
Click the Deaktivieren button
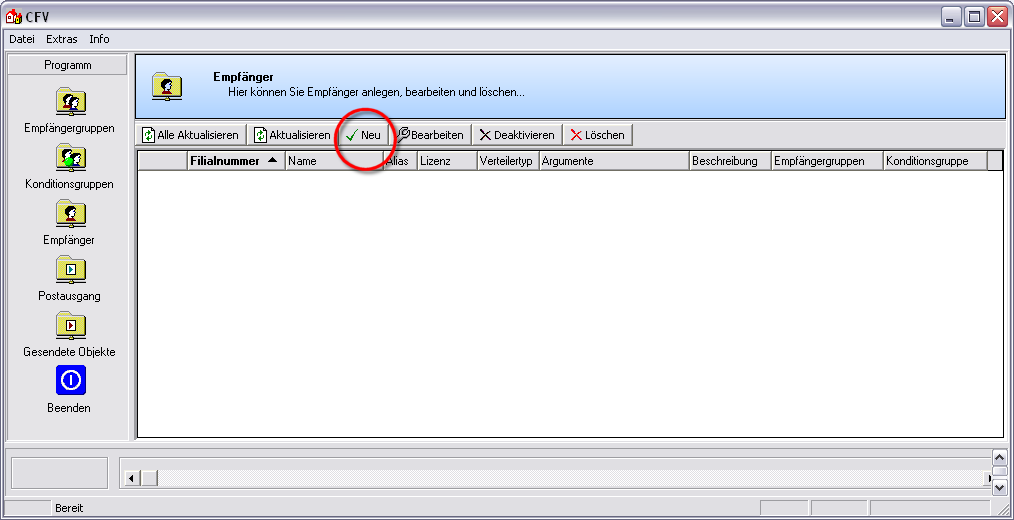517,135
